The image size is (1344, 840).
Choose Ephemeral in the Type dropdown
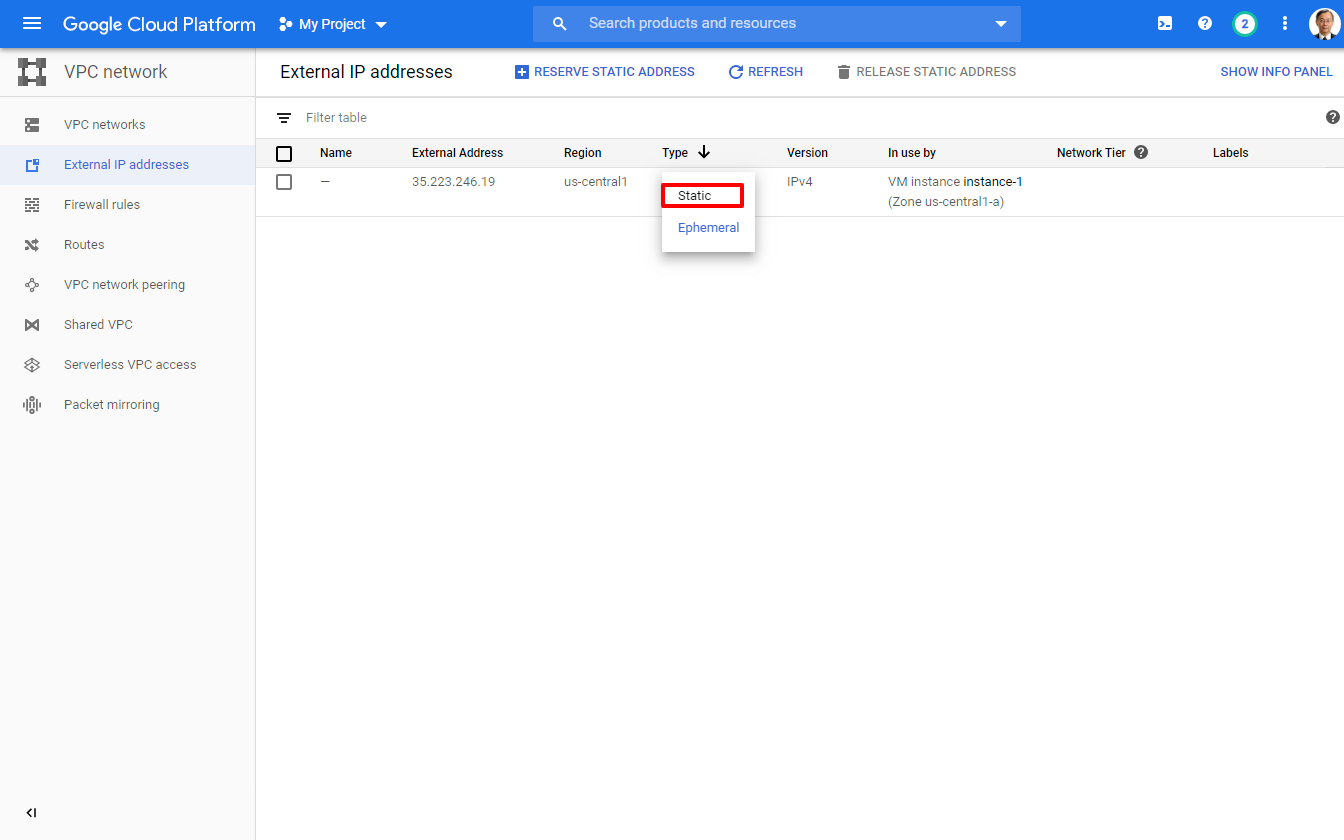coord(708,228)
